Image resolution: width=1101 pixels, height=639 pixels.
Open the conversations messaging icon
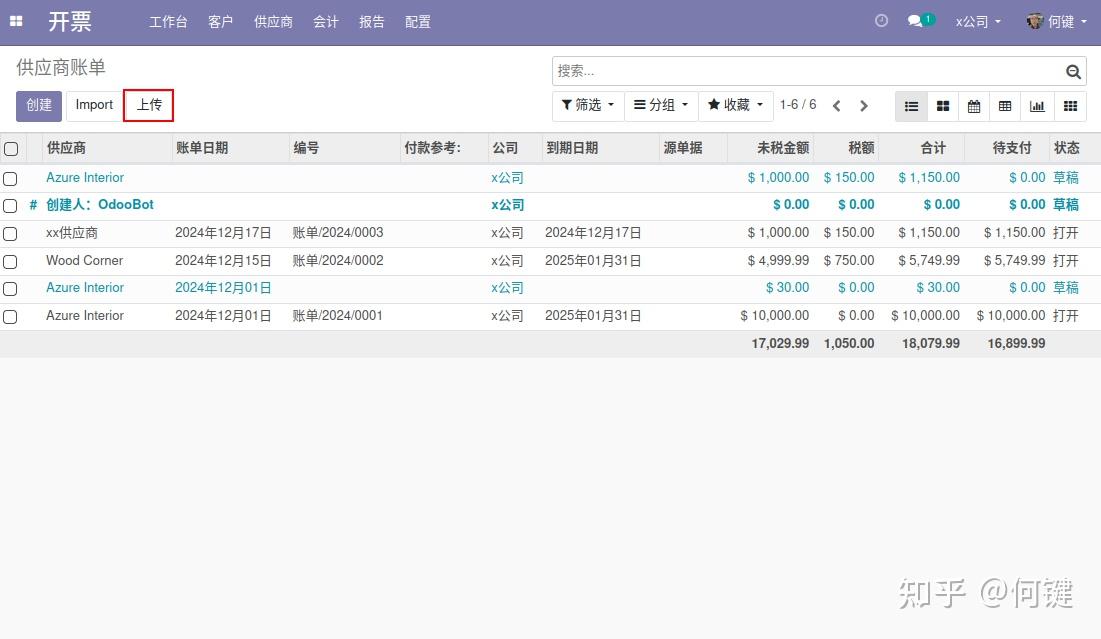click(916, 20)
